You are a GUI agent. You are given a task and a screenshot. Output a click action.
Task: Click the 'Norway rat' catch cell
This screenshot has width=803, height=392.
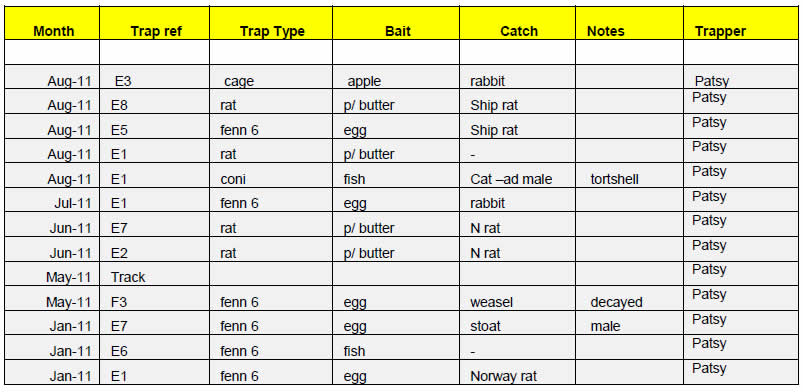pyautogui.click(x=518, y=373)
